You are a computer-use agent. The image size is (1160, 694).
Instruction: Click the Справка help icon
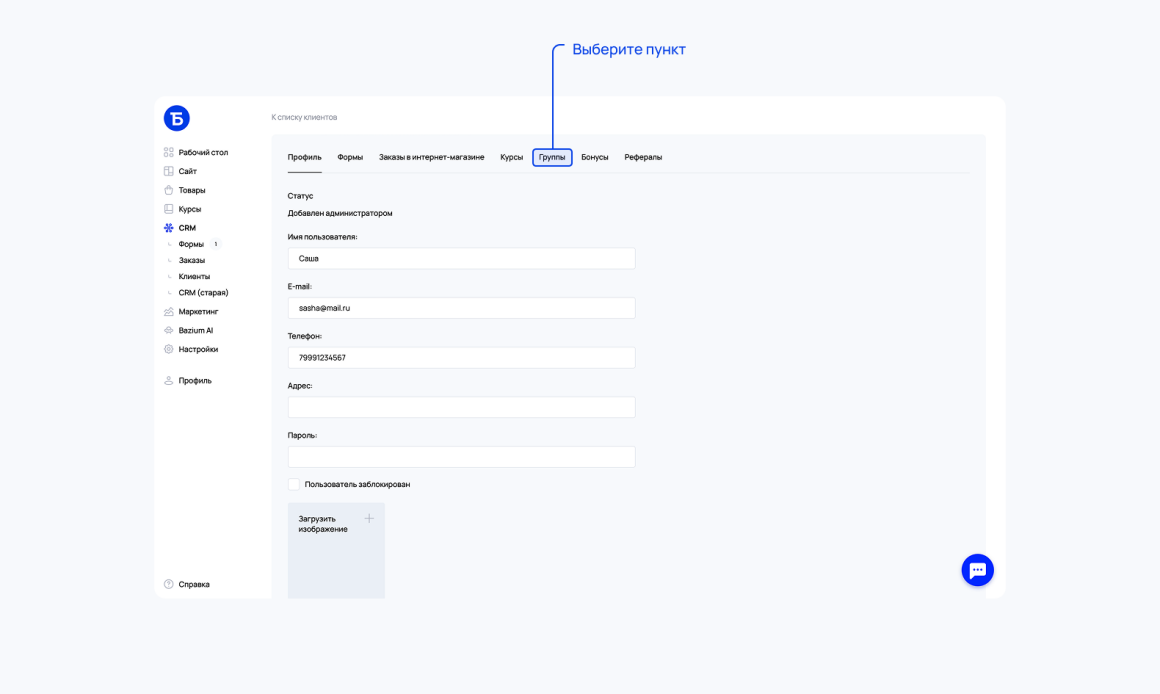pos(169,584)
